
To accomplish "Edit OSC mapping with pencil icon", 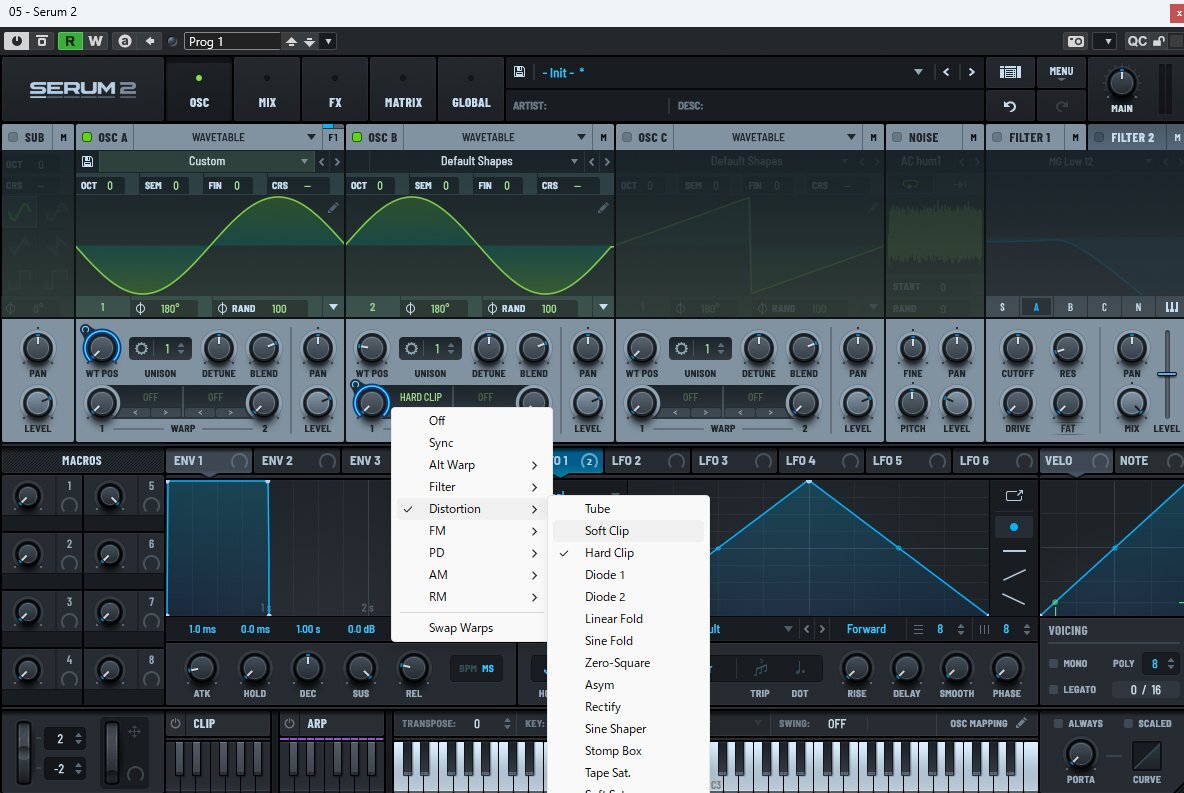I will coord(1022,723).
